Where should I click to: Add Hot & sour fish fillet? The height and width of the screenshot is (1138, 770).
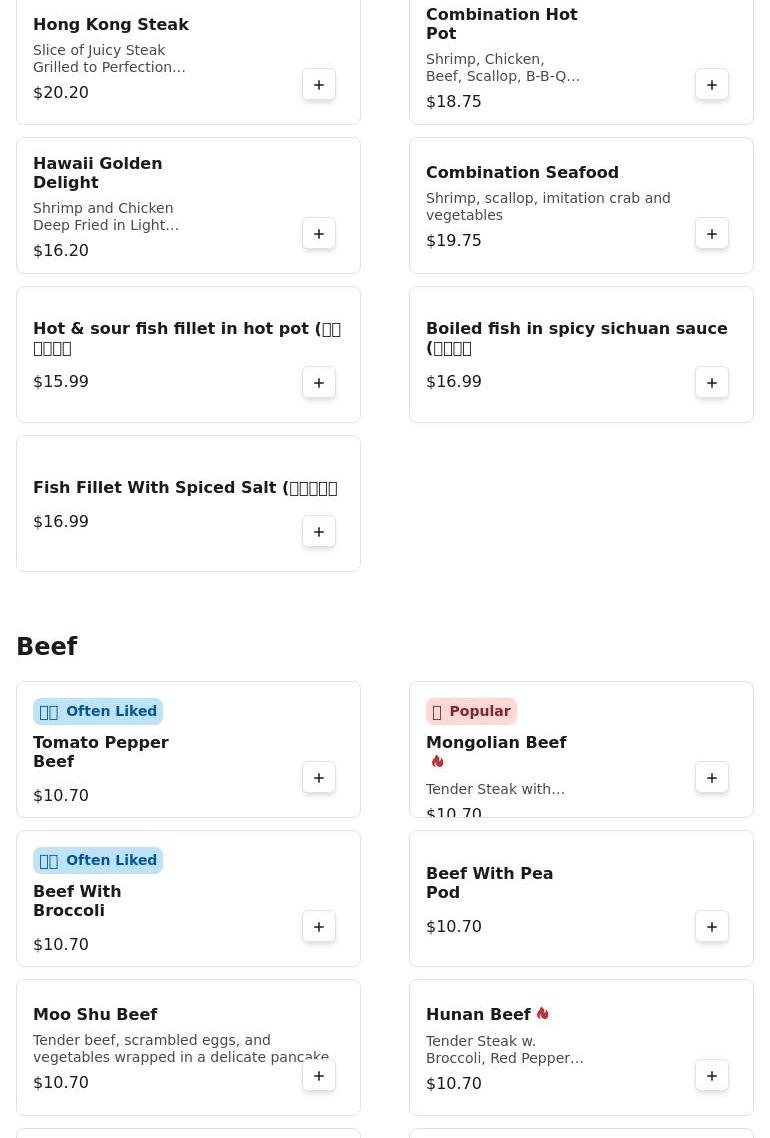coord(319,383)
